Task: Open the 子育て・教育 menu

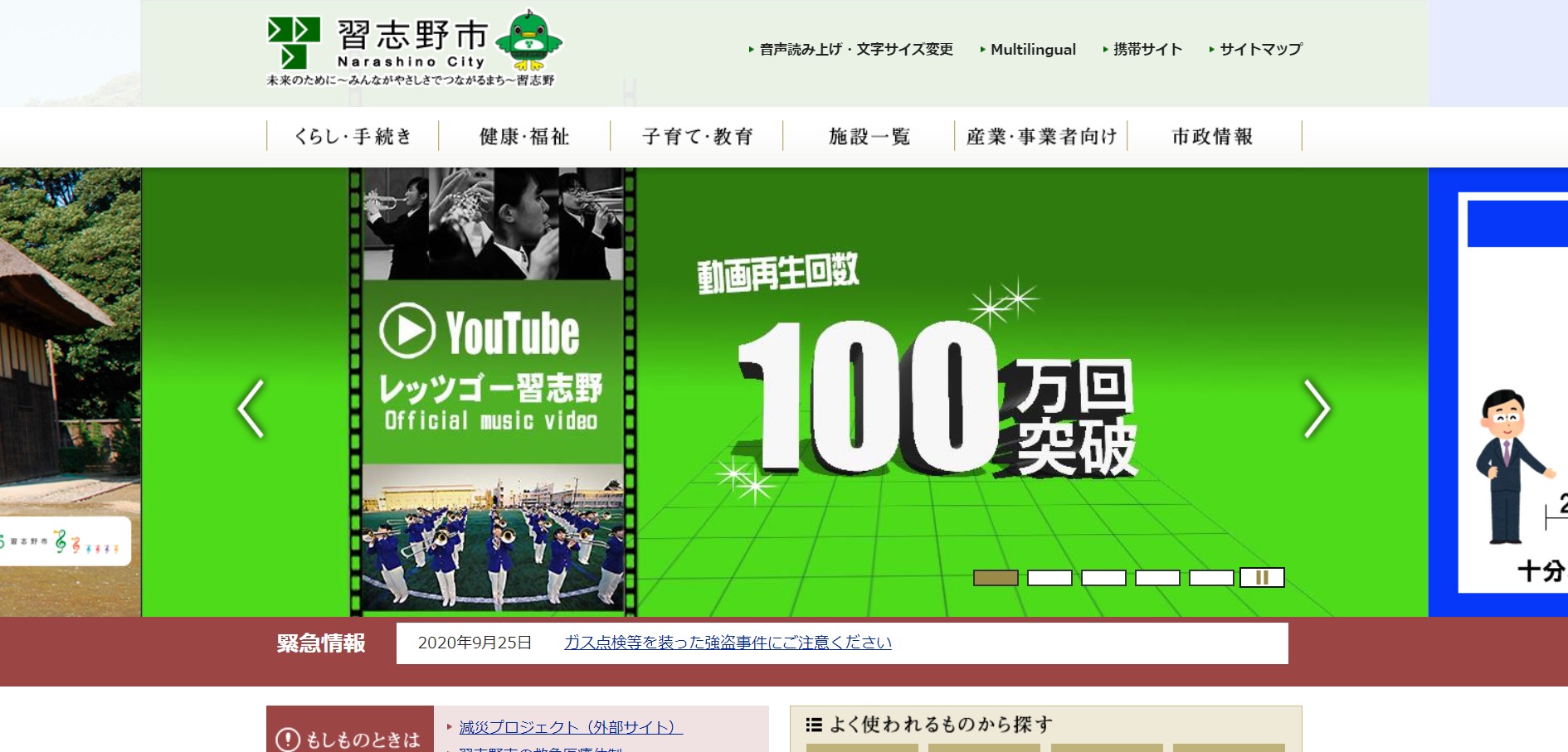Action: 697,136
